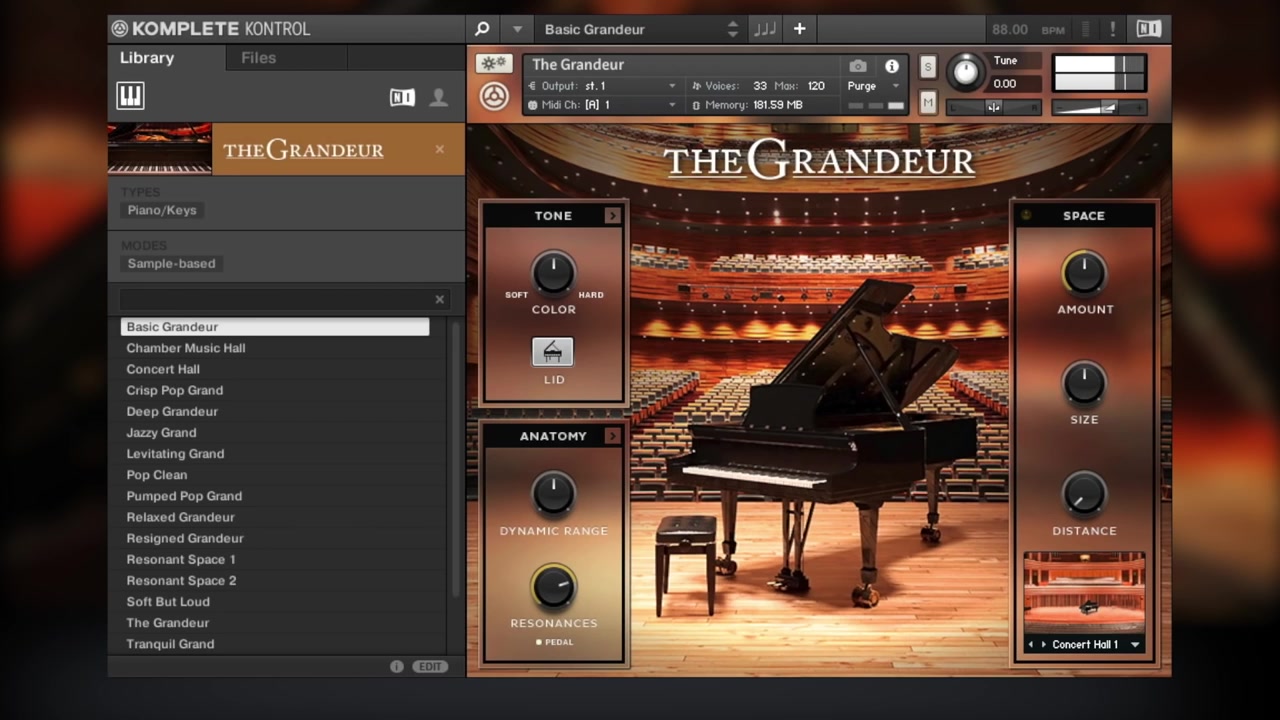
Task: Expand the TONE section arrow
Action: [x=612, y=215]
